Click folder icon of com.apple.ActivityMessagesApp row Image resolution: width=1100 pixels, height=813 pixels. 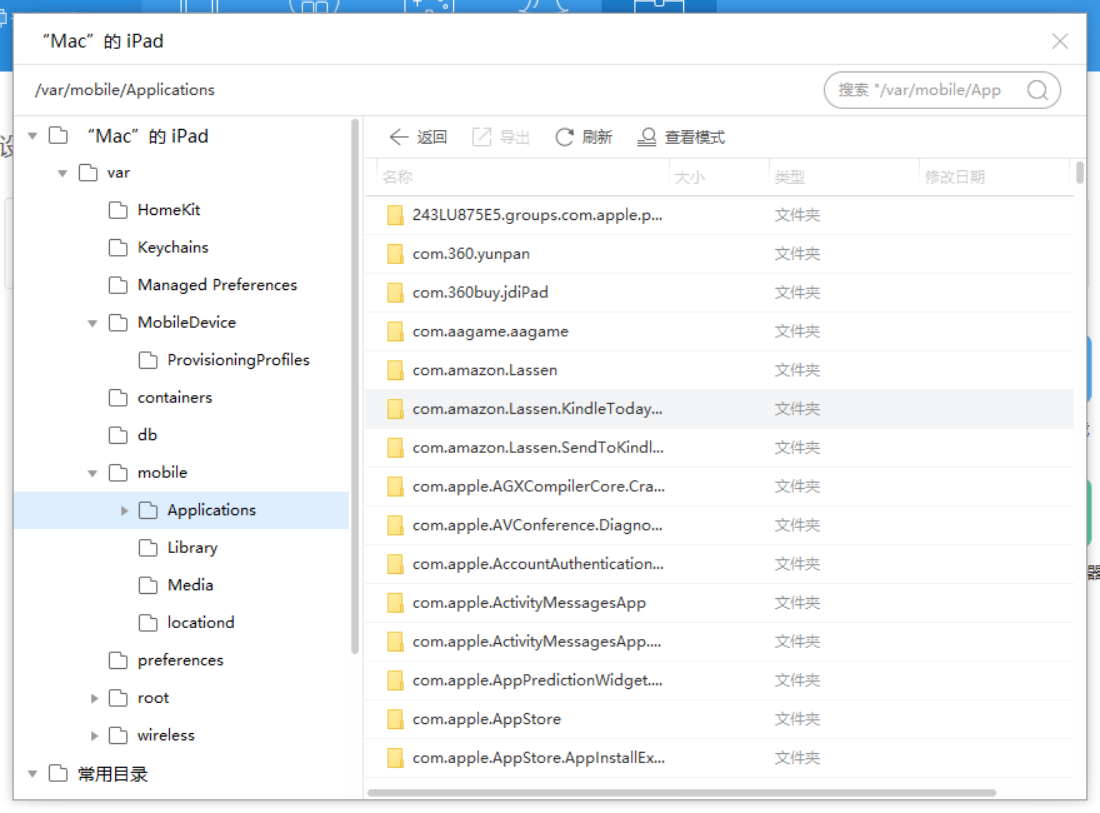pos(396,603)
